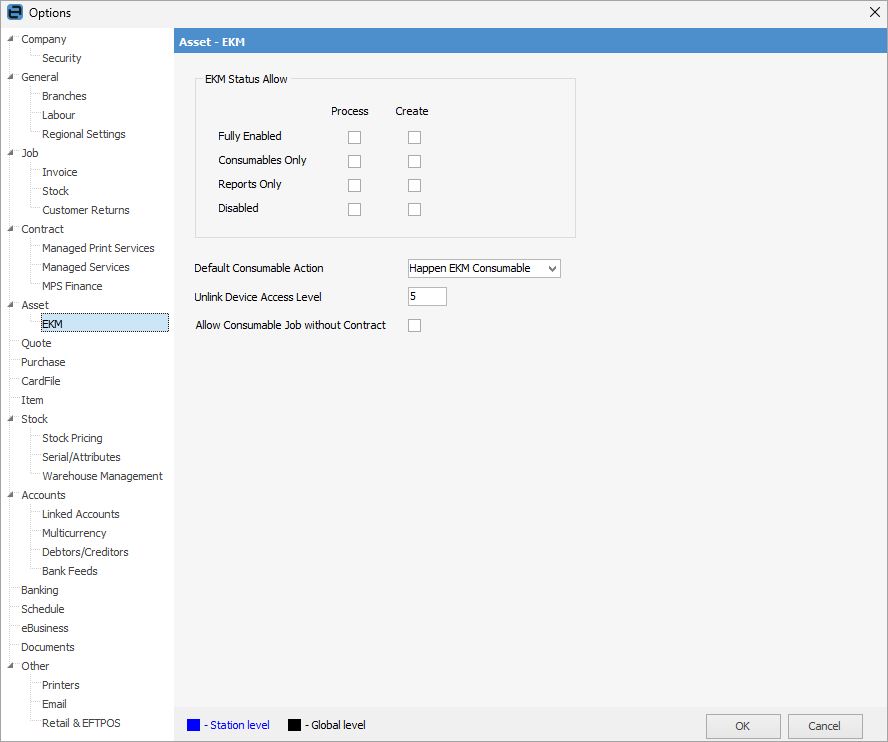Click the Unlink Device Access Level field
The height and width of the screenshot is (742, 888).
(427, 297)
